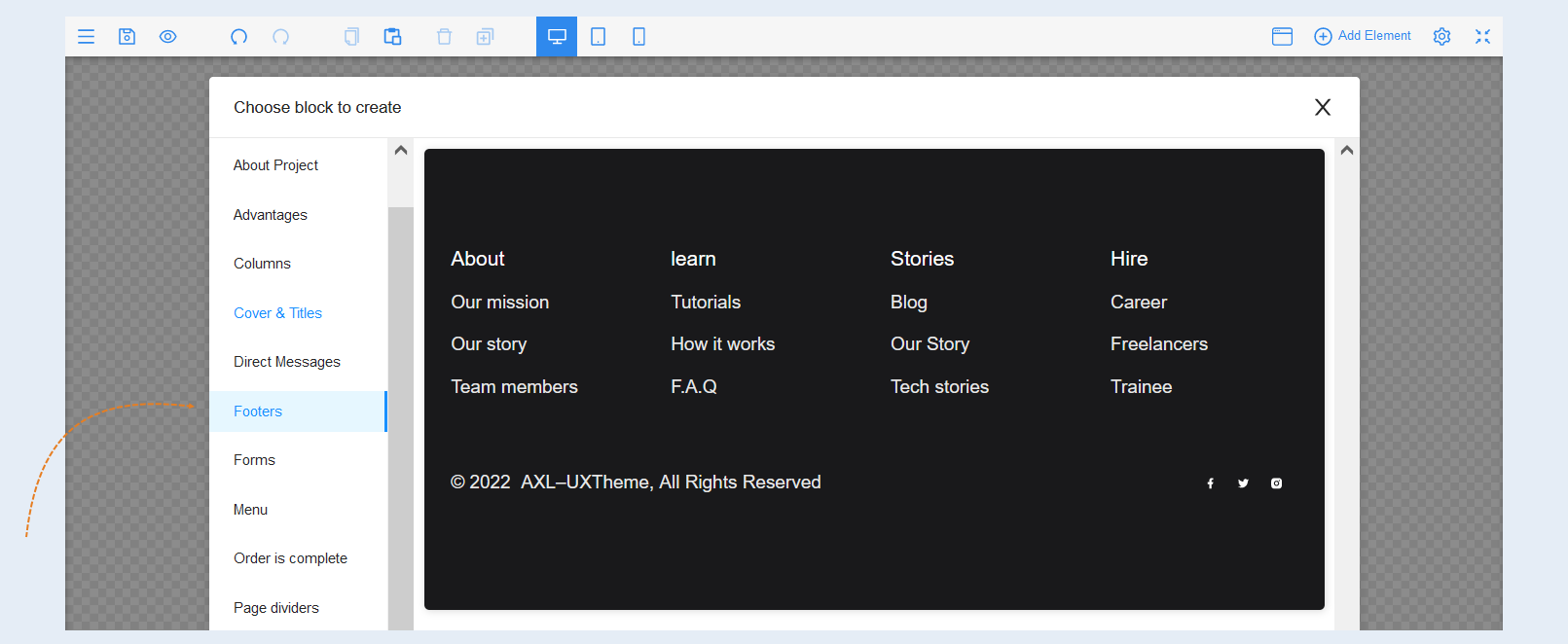Click the How it works link
1568x644 pixels.
click(x=723, y=344)
